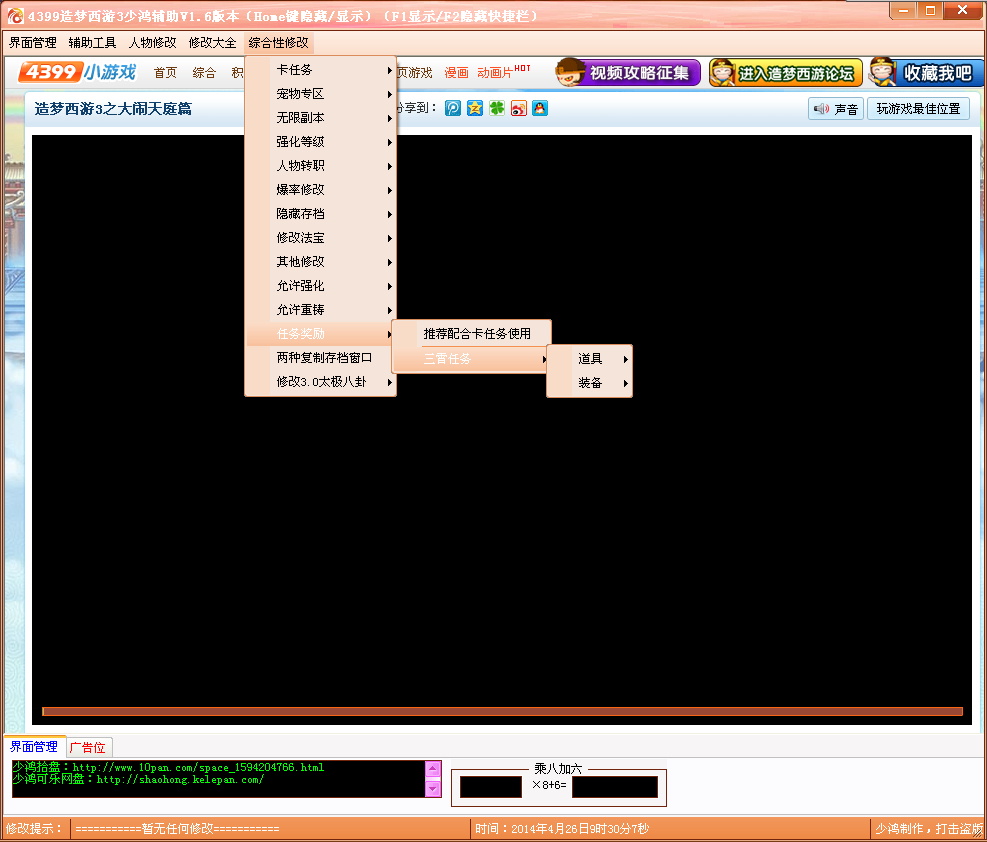Click 少鸿制作 status bar text
This screenshot has width=987, height=842.
point(929,829)
